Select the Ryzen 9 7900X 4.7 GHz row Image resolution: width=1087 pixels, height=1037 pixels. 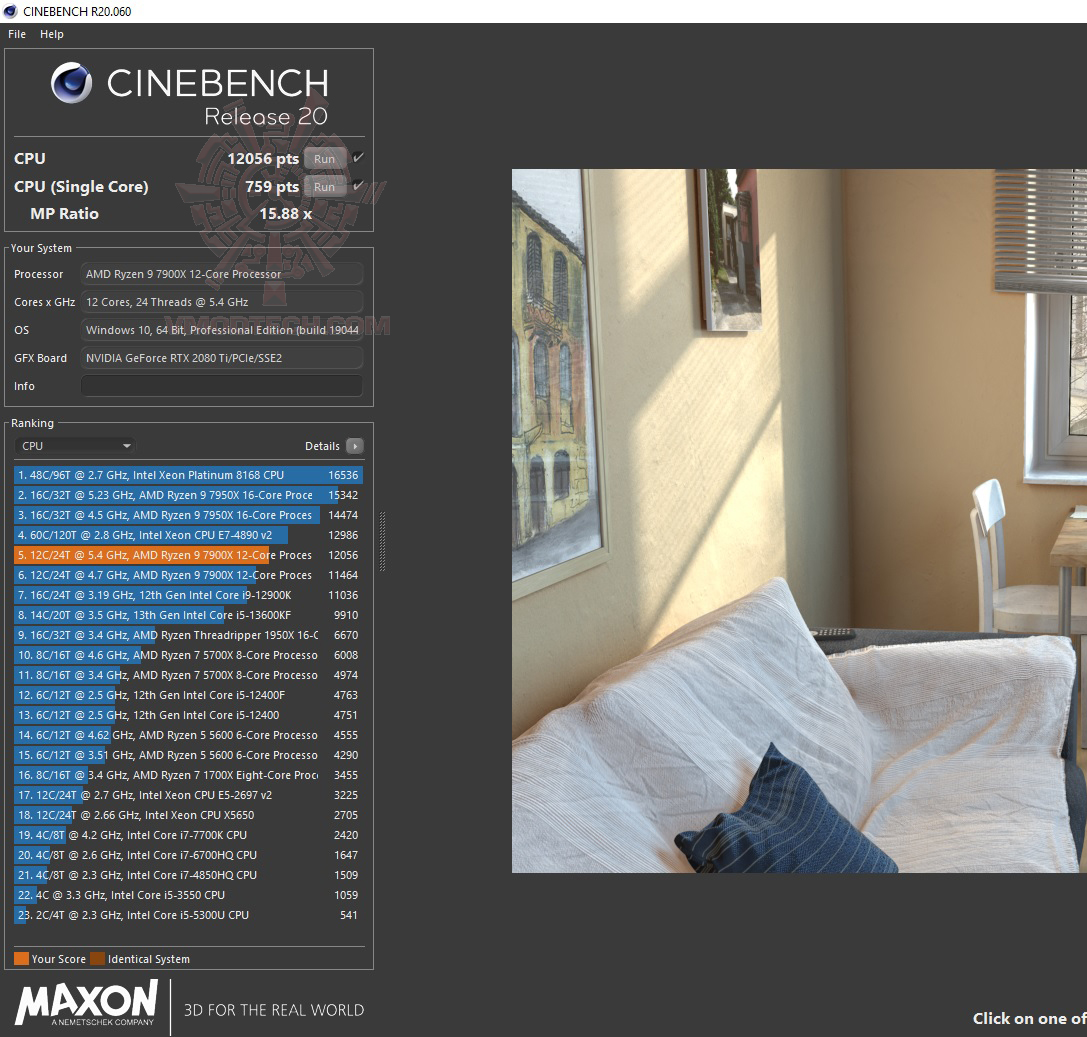188,575
